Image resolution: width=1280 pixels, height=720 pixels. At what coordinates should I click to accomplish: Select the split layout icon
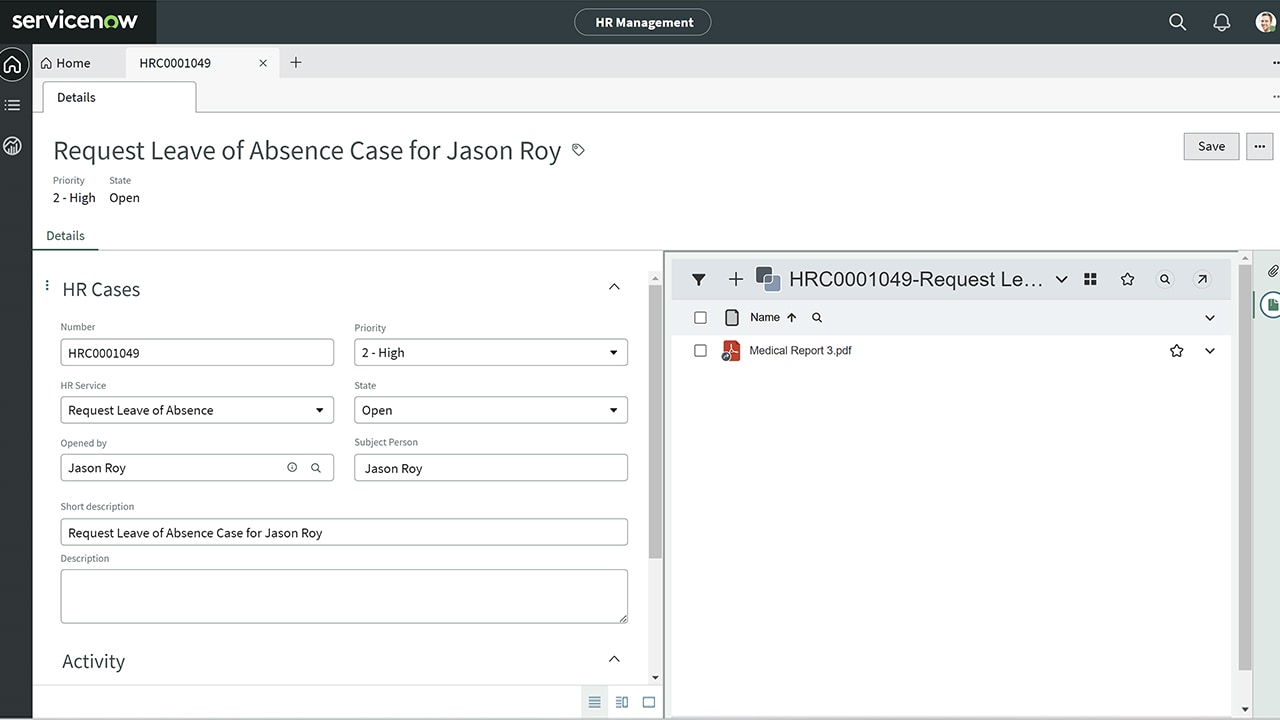(x=622, y=702)
